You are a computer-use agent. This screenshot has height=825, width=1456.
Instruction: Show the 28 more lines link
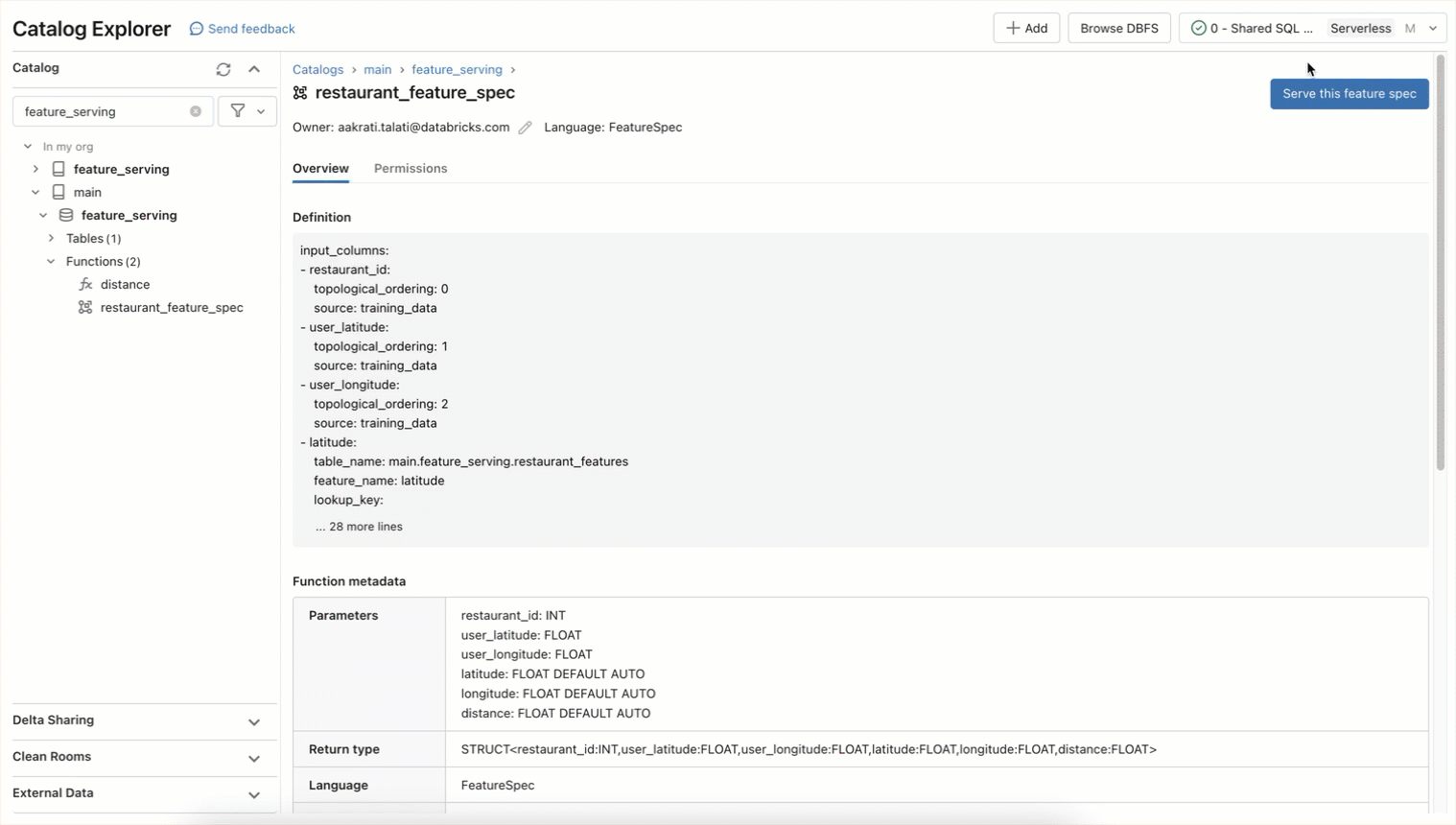360,527
